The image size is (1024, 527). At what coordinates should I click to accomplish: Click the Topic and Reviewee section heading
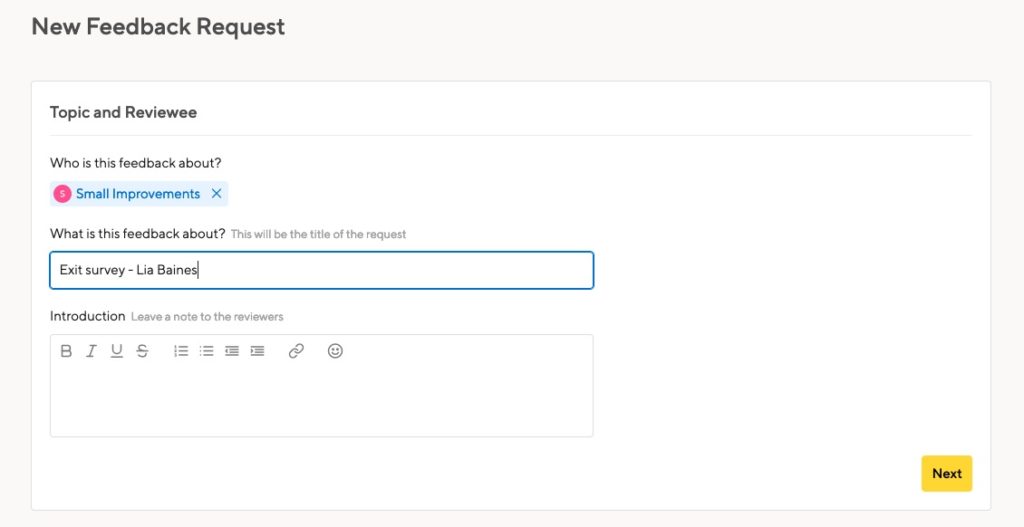coord(123,113)
